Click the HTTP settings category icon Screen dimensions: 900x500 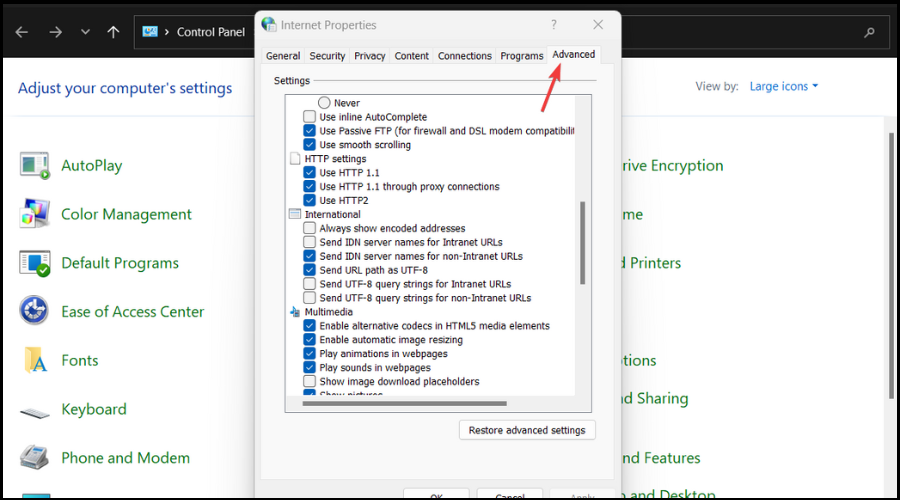pyautogui.click(x=295, y=158)
